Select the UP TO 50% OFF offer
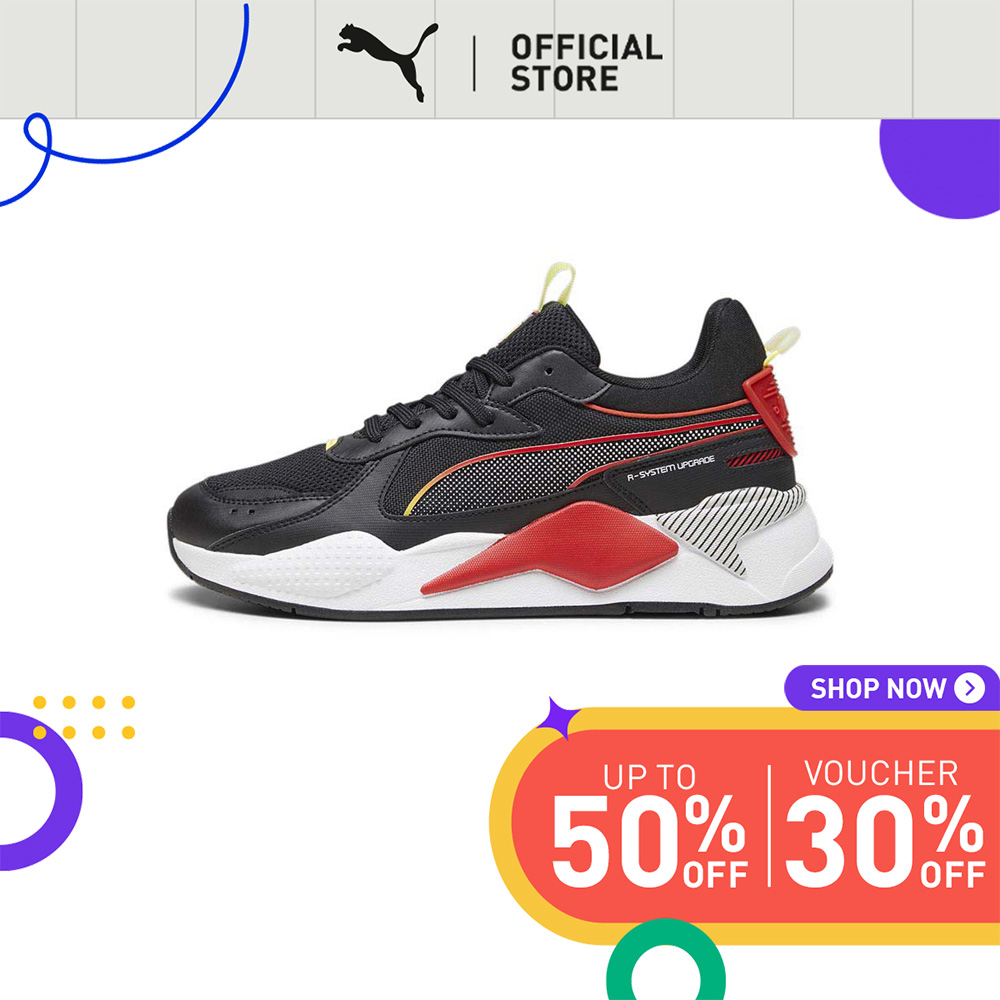The height and width of the screenshot is (1000, 1000). tap(649, 825)
